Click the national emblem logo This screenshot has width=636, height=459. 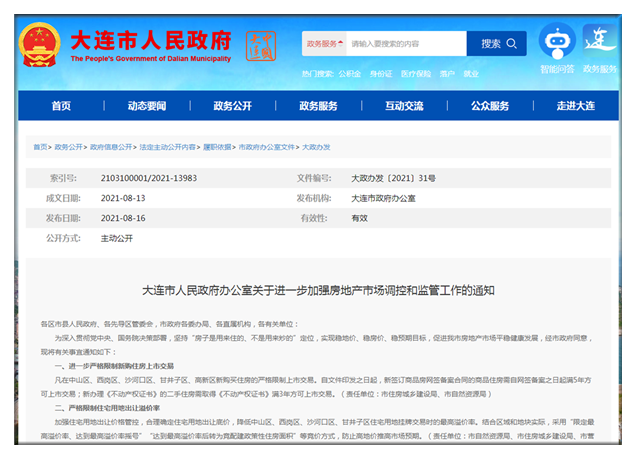click(x=39, y=41)
